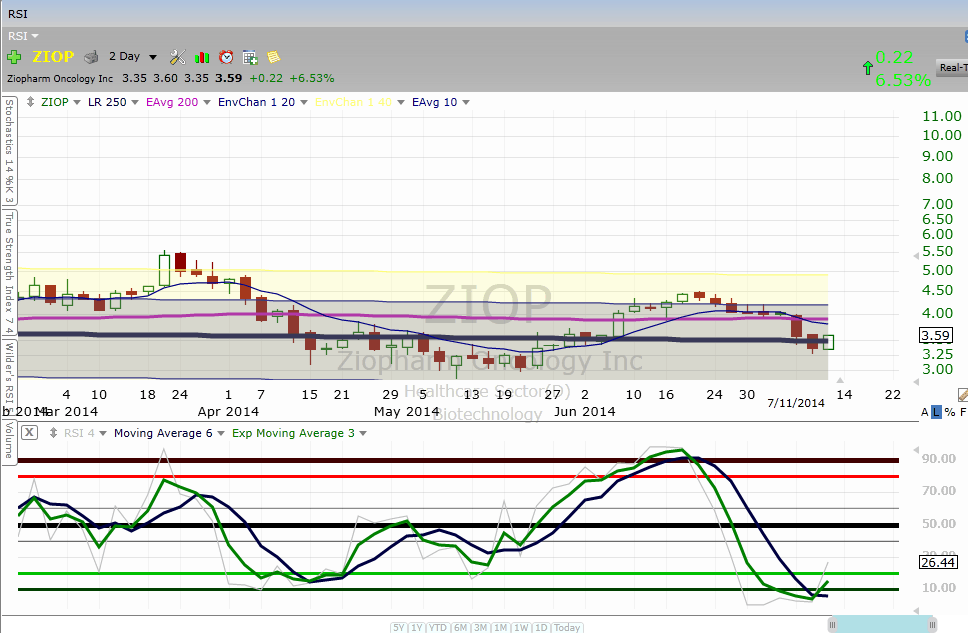Open the yellow sticky notes icon

coord(273,57)
